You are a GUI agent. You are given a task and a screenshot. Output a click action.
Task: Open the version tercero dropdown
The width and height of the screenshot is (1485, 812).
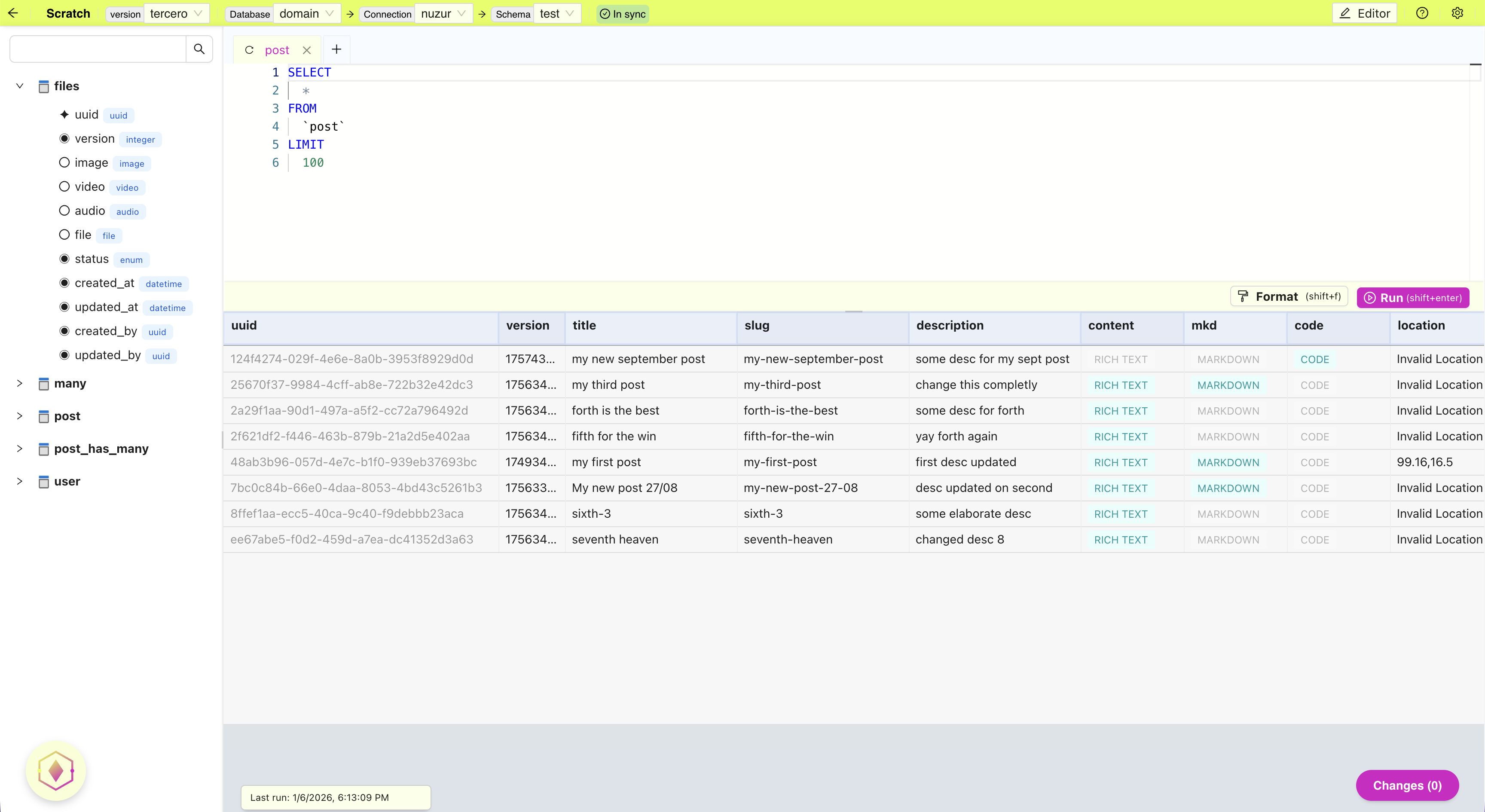(176, 13)
